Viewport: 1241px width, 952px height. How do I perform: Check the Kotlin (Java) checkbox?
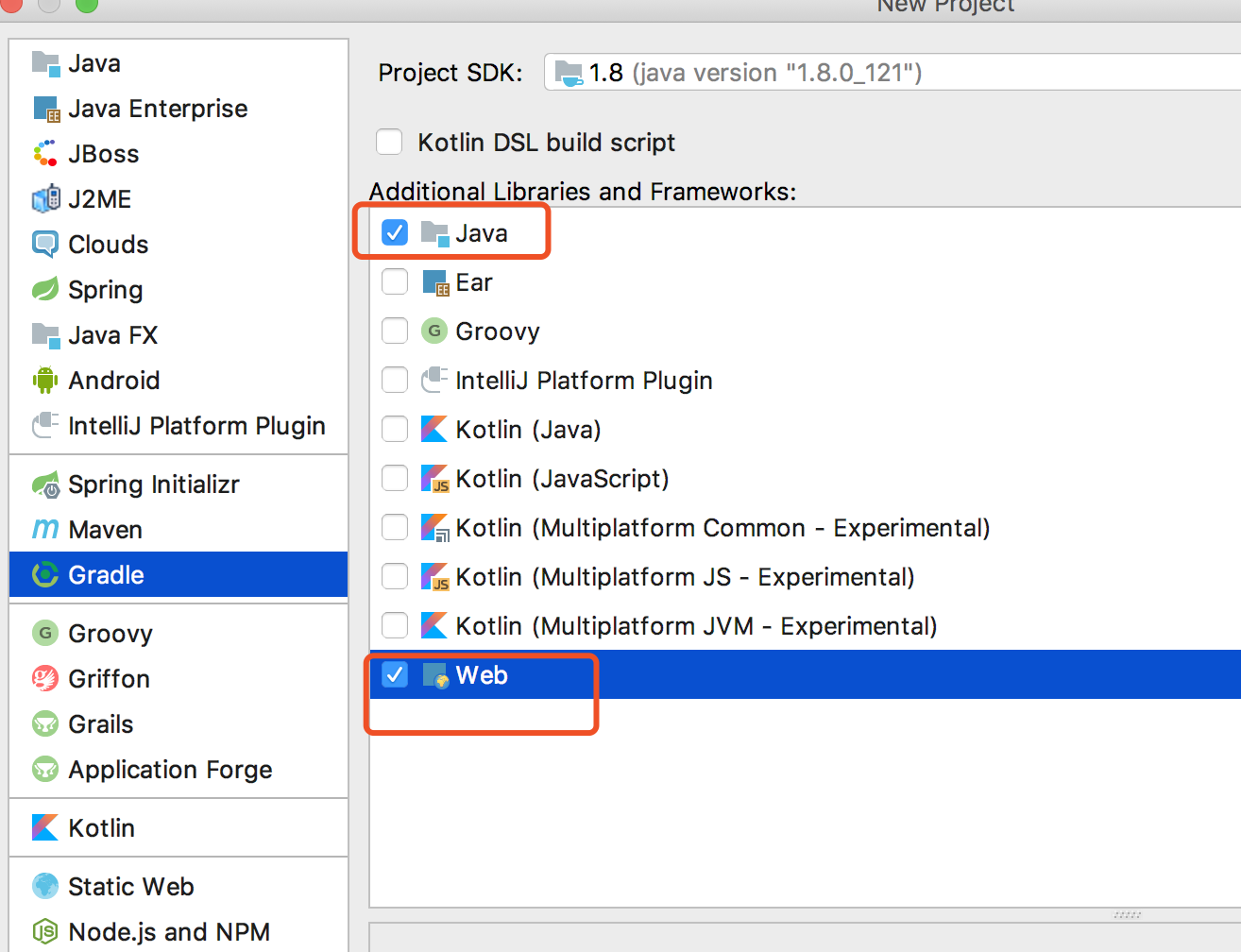click(x=395, y=429)
